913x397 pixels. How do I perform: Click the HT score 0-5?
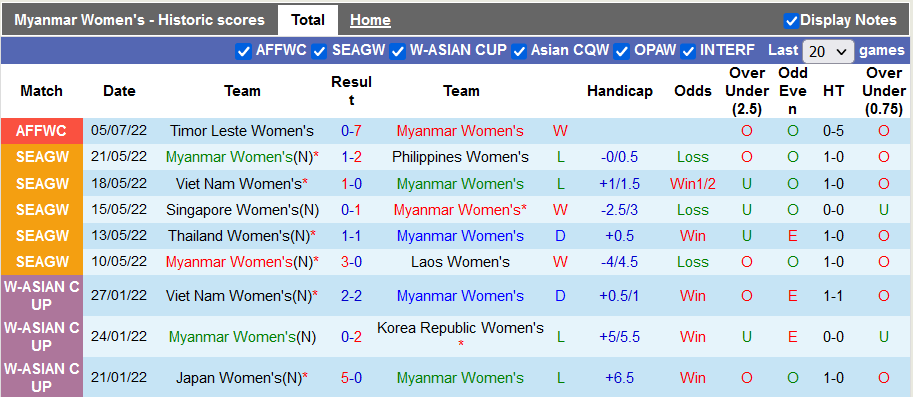[833, 131]
